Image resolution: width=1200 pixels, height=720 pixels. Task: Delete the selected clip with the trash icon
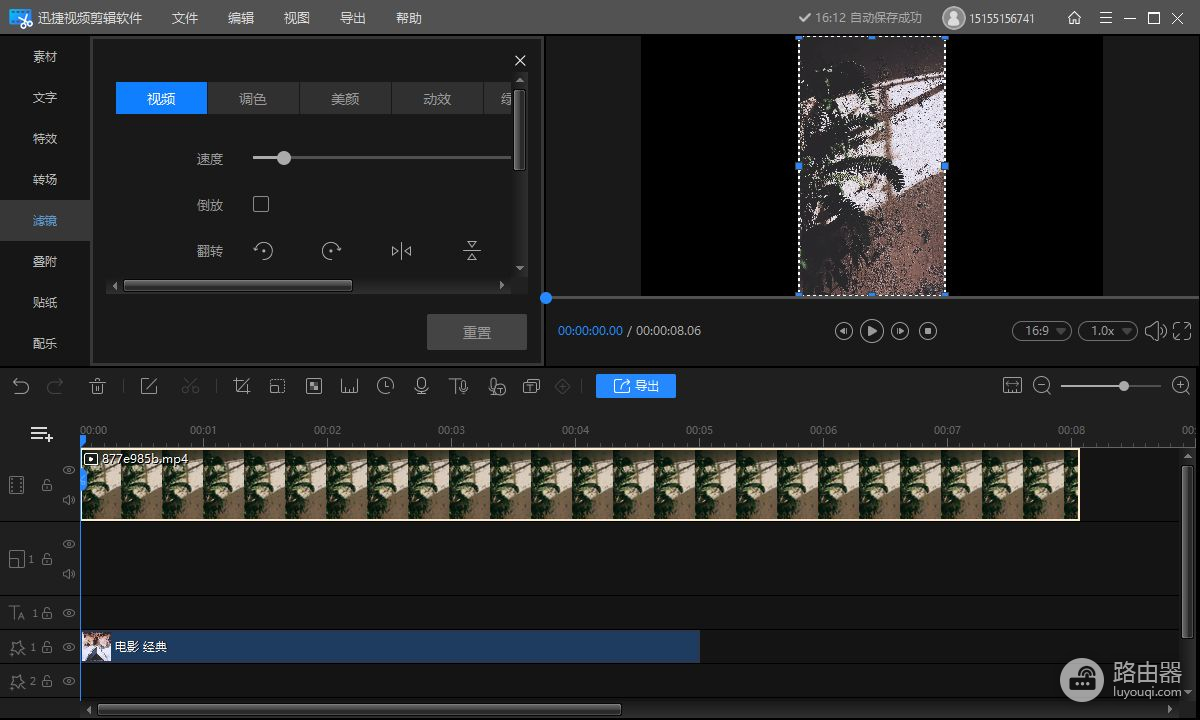[98, 386]
